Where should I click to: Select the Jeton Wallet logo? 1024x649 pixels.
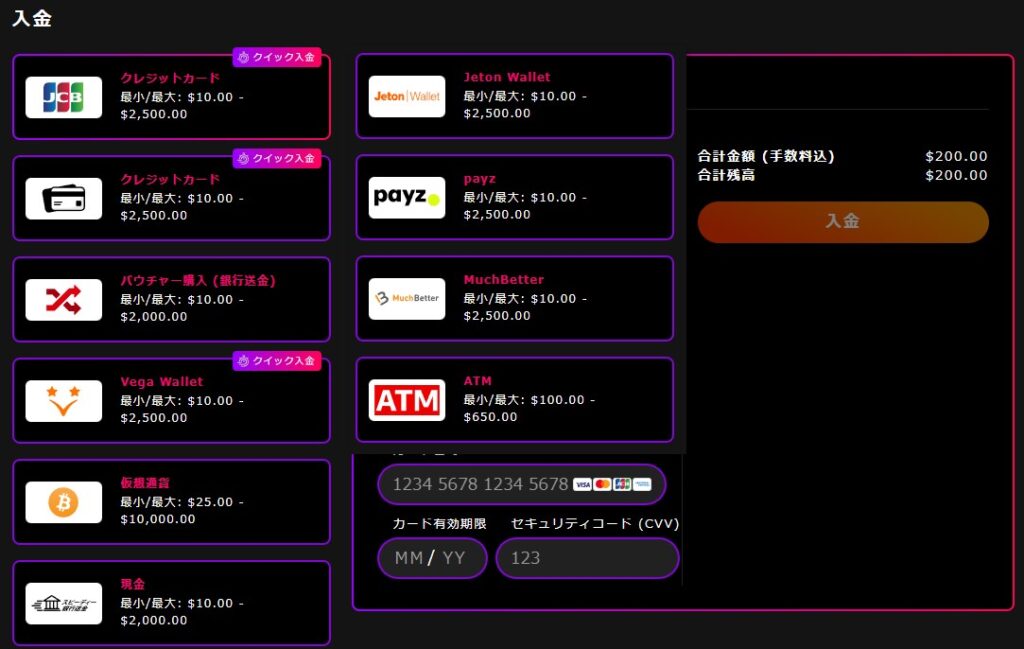coord(407,97)
